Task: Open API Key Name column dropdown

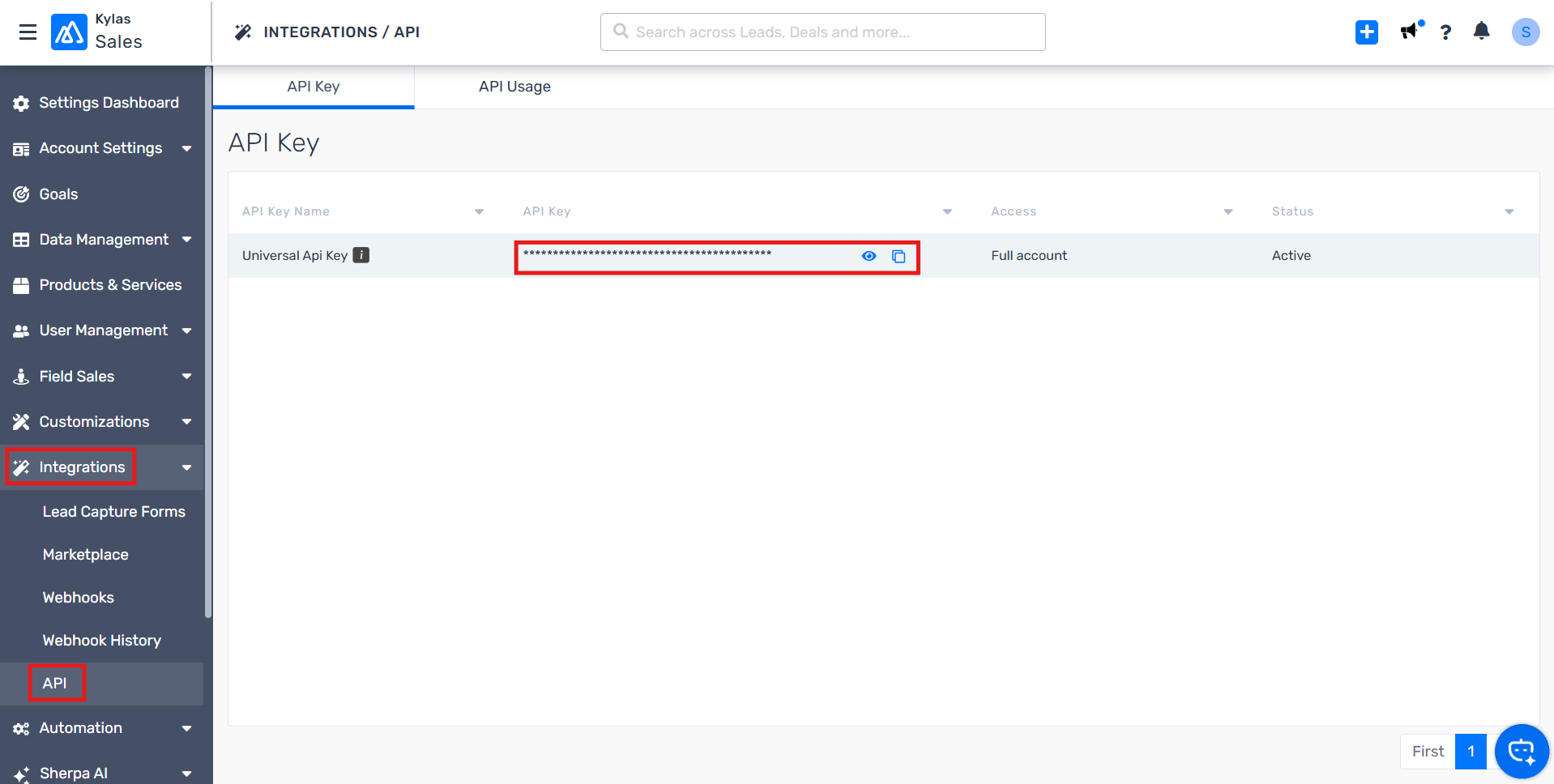Action: (479, 212)
